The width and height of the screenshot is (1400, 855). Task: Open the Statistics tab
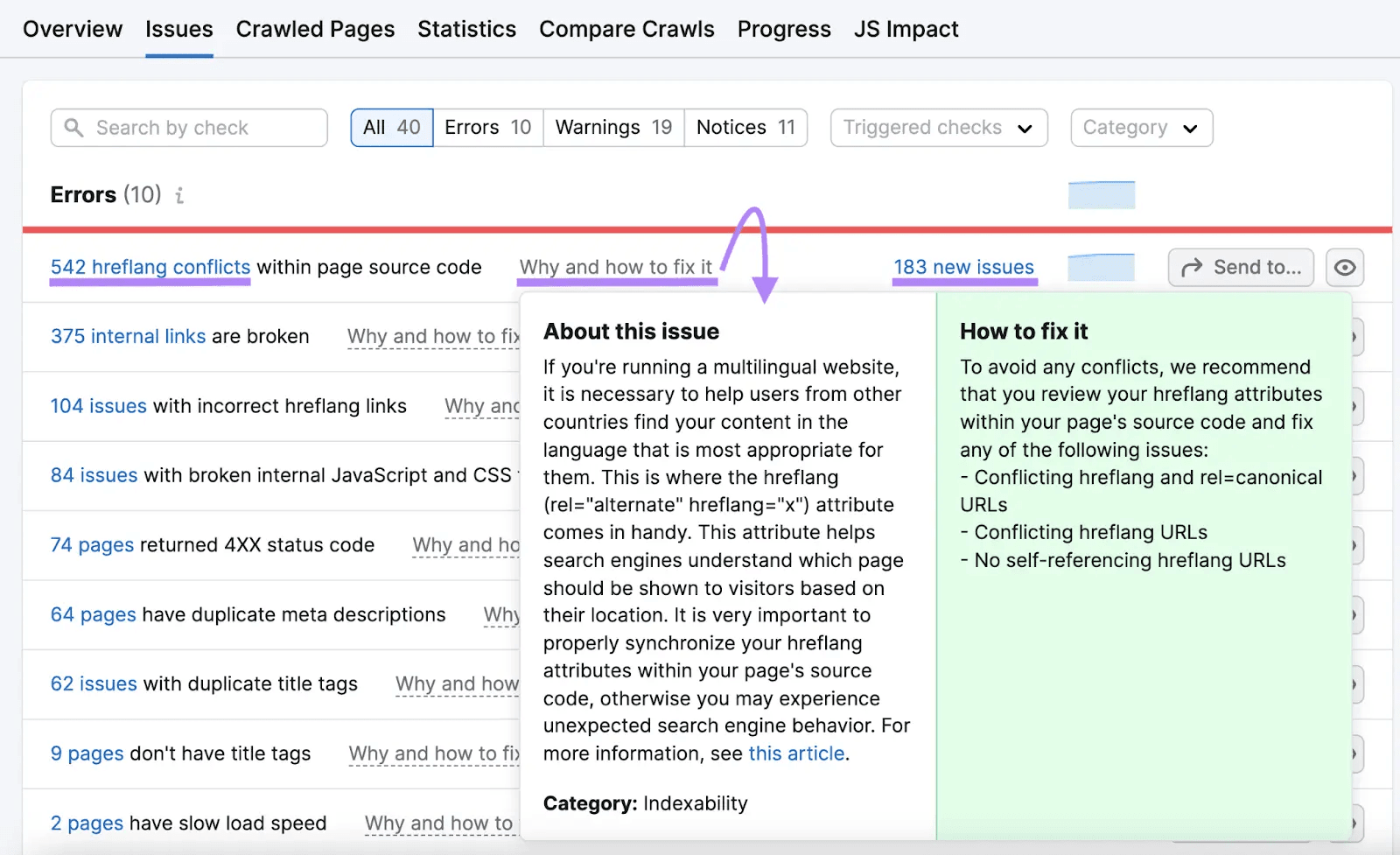[466, 29]
